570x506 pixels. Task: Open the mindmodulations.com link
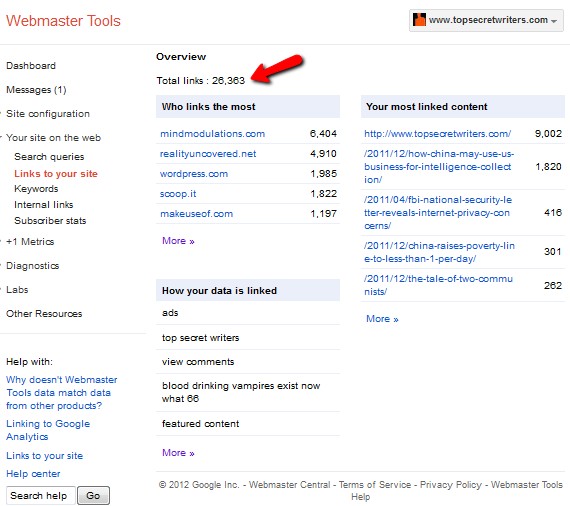click(x=212, y=134)
